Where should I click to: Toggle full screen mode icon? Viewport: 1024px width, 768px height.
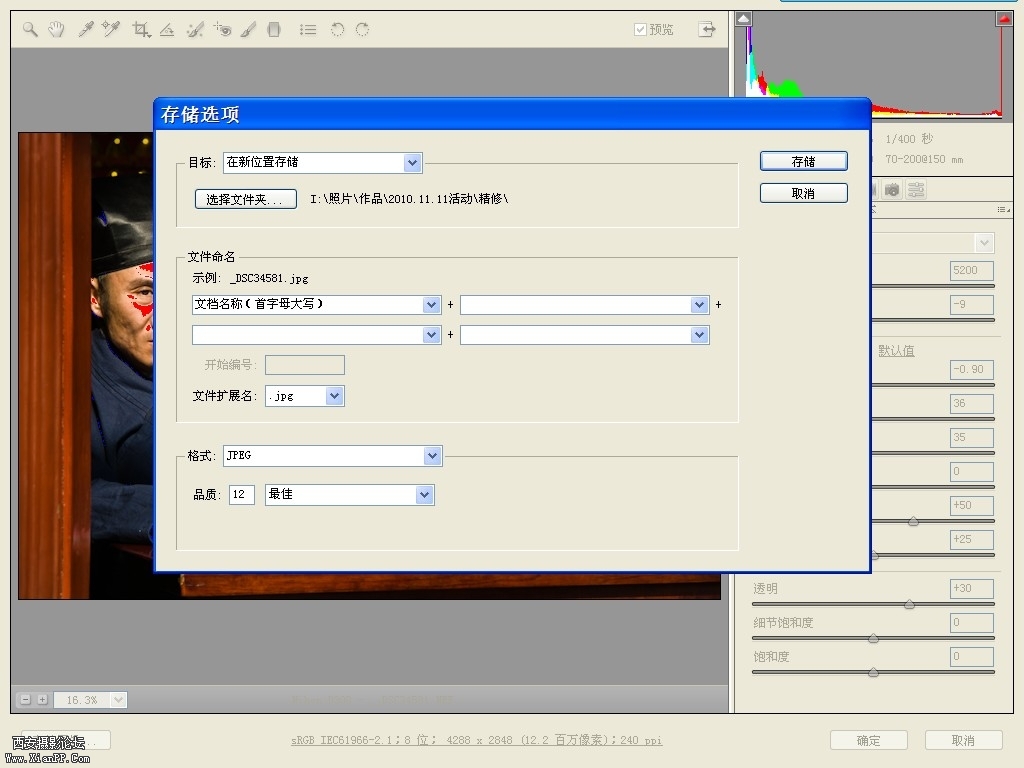pos(708,30)
